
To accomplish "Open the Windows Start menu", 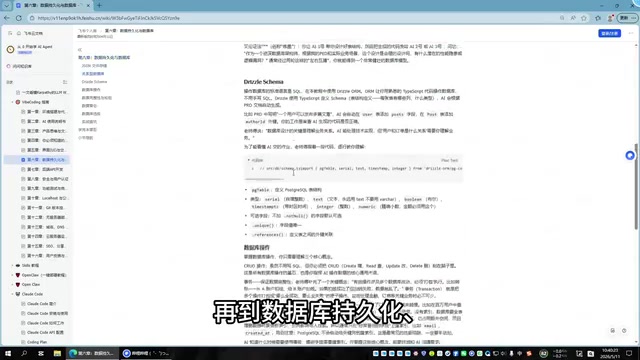I will pos(8,353).
